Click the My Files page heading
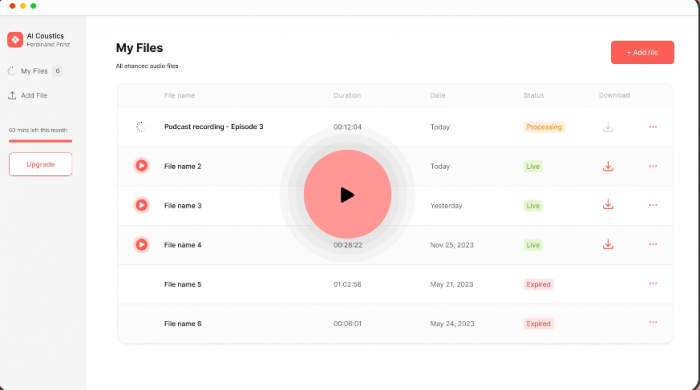The image size is (700, 390). [139, 48]
